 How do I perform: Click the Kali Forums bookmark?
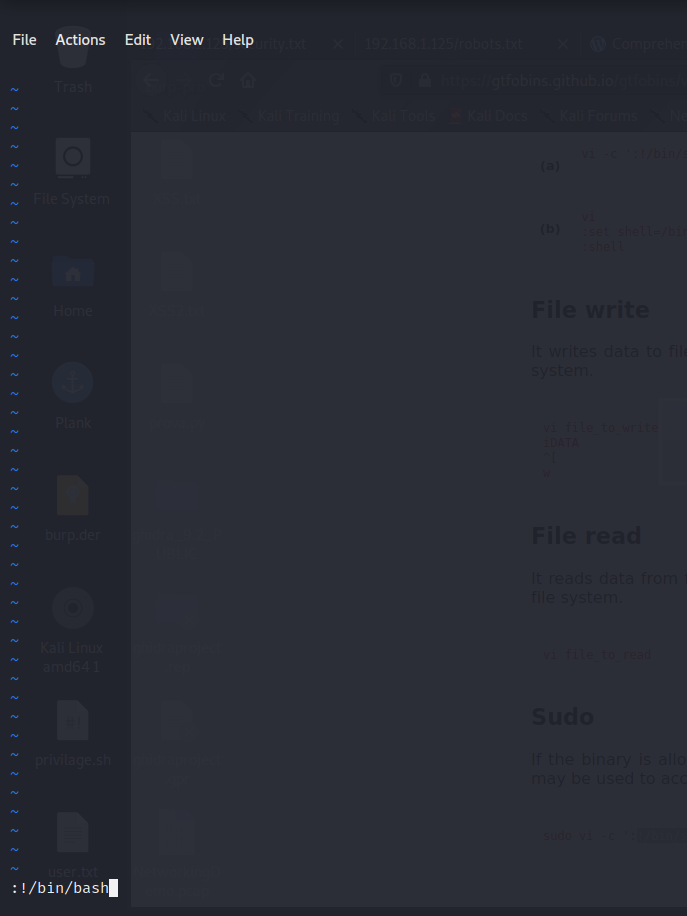tap(596, 116)
